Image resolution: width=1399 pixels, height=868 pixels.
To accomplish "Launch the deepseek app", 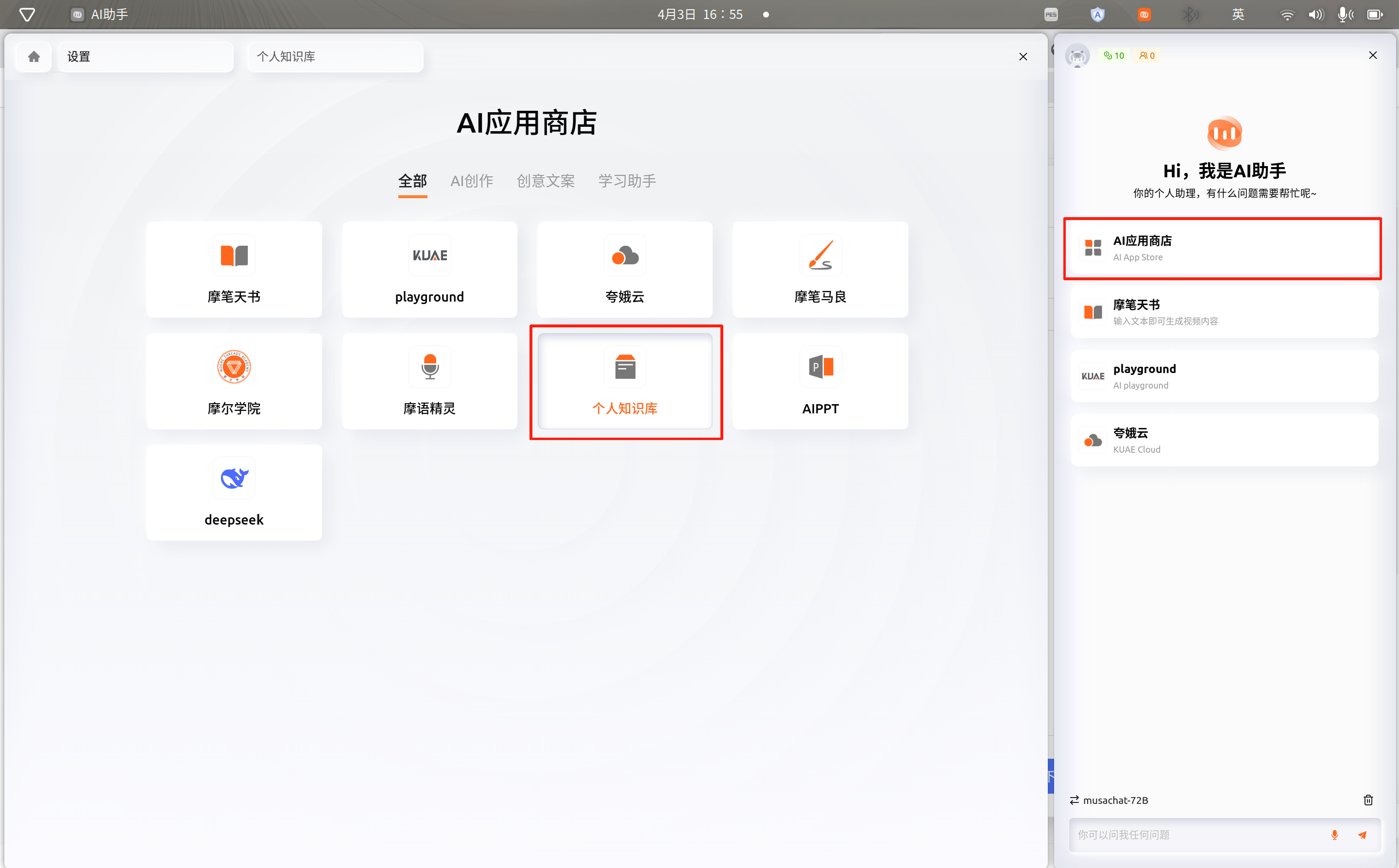I will pyautogui.click(x=234, y=492).
